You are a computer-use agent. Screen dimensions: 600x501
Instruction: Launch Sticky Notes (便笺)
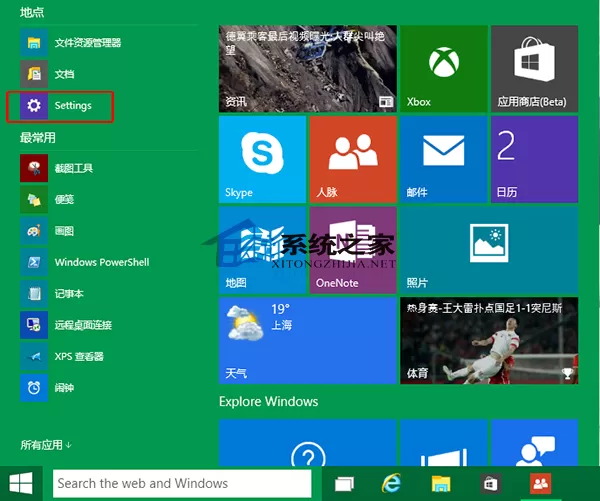pos(47,199)
